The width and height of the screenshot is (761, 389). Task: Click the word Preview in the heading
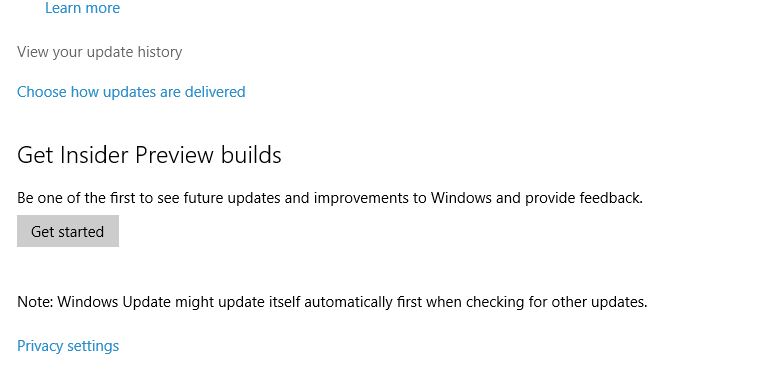click(x=174, y=155)
